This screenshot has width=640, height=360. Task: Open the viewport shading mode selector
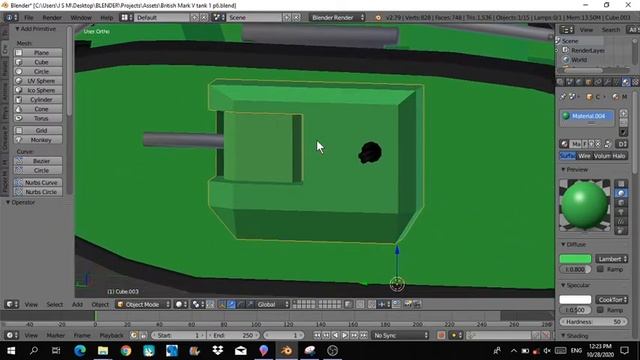click(181, 304)
